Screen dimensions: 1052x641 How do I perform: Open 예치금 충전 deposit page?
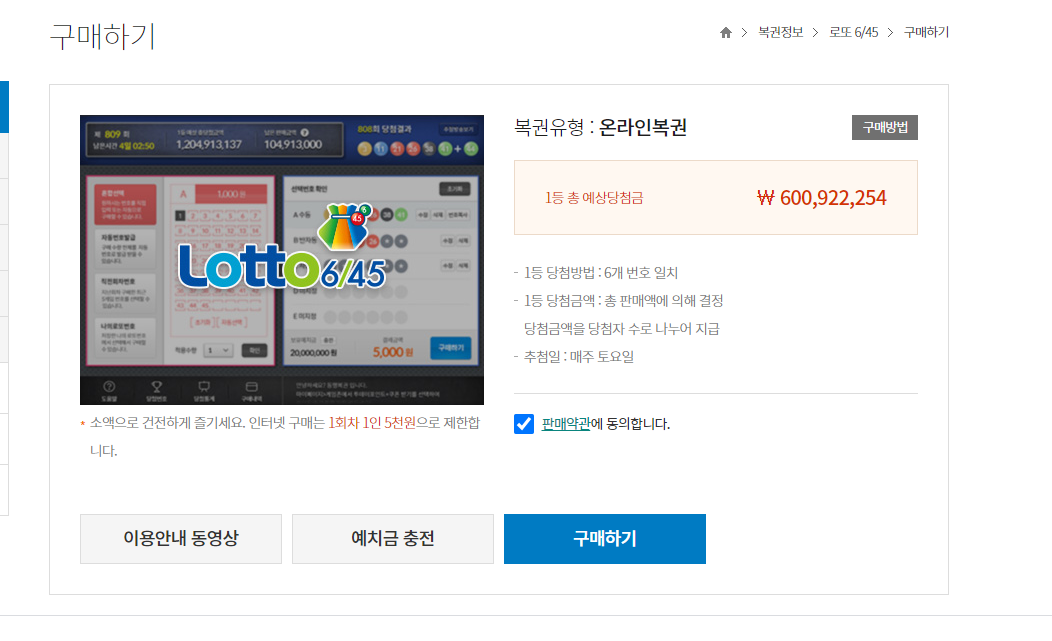tap(392, 538)
